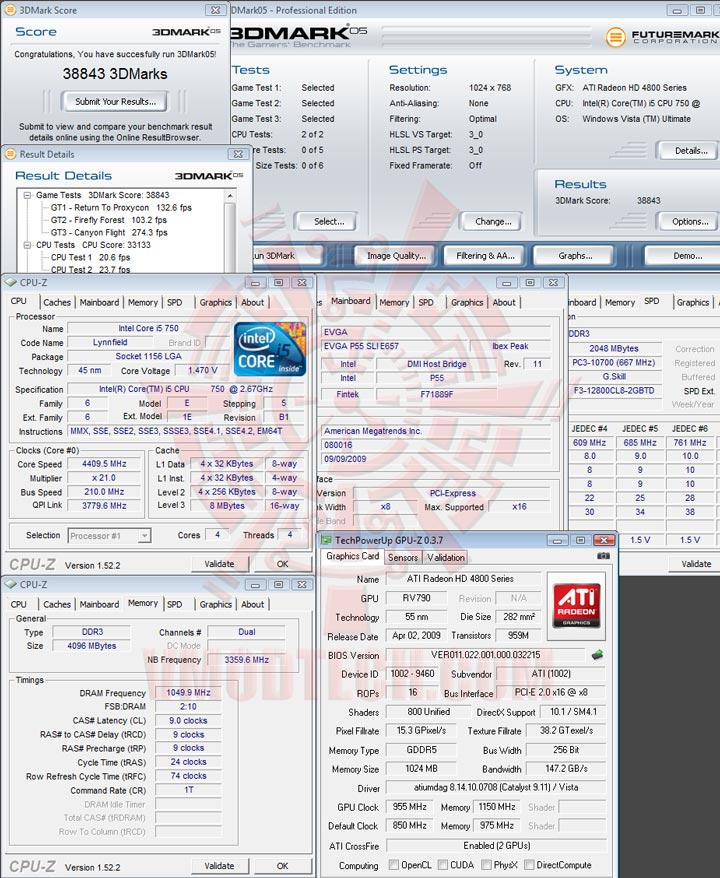Click the Futuremark orange logo icon
Viewport: 720px width, 878px height.
(615, 38)
